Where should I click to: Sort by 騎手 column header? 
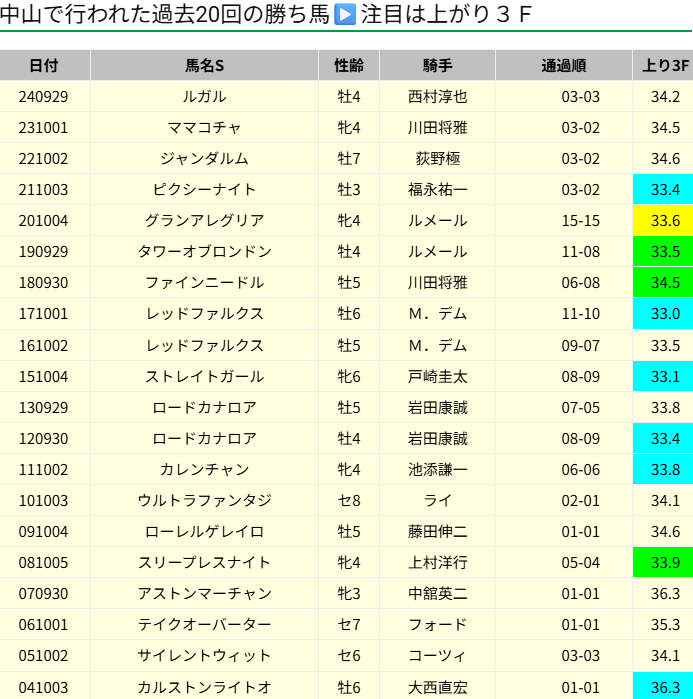pyautogui.click(x=437, y=66)
